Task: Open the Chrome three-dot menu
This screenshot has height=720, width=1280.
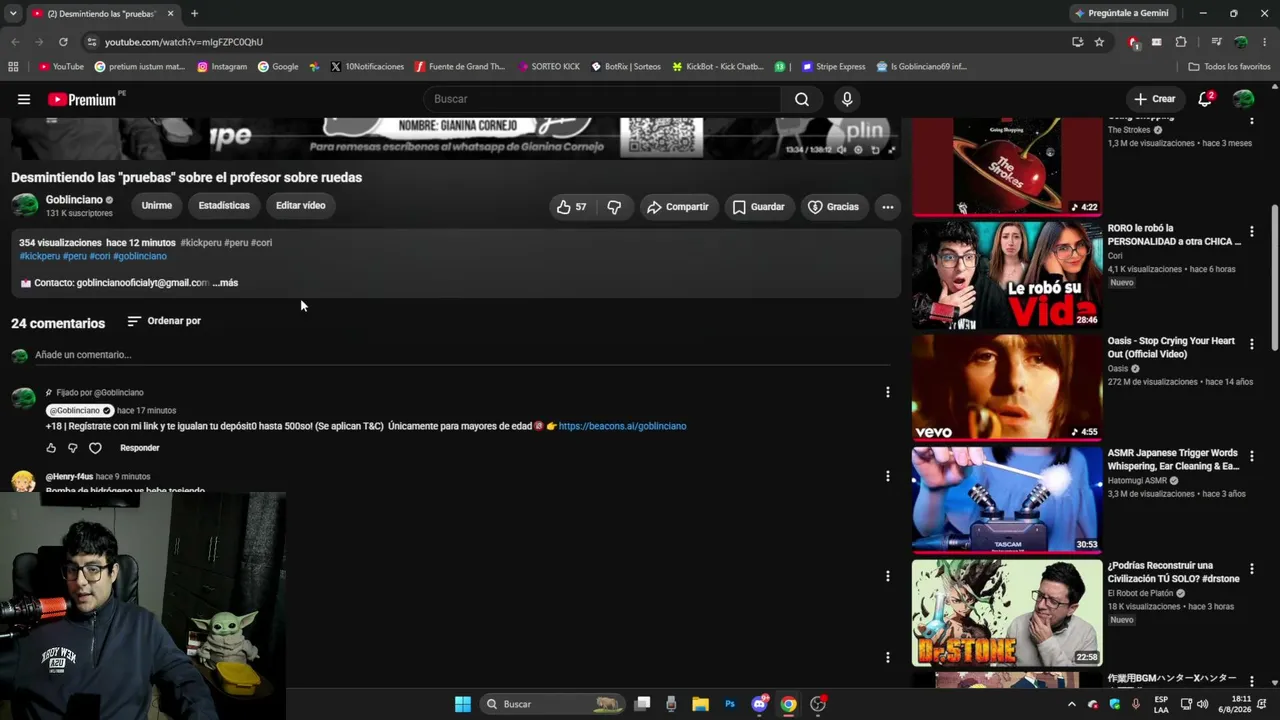Action: [x=1265, y=42]
